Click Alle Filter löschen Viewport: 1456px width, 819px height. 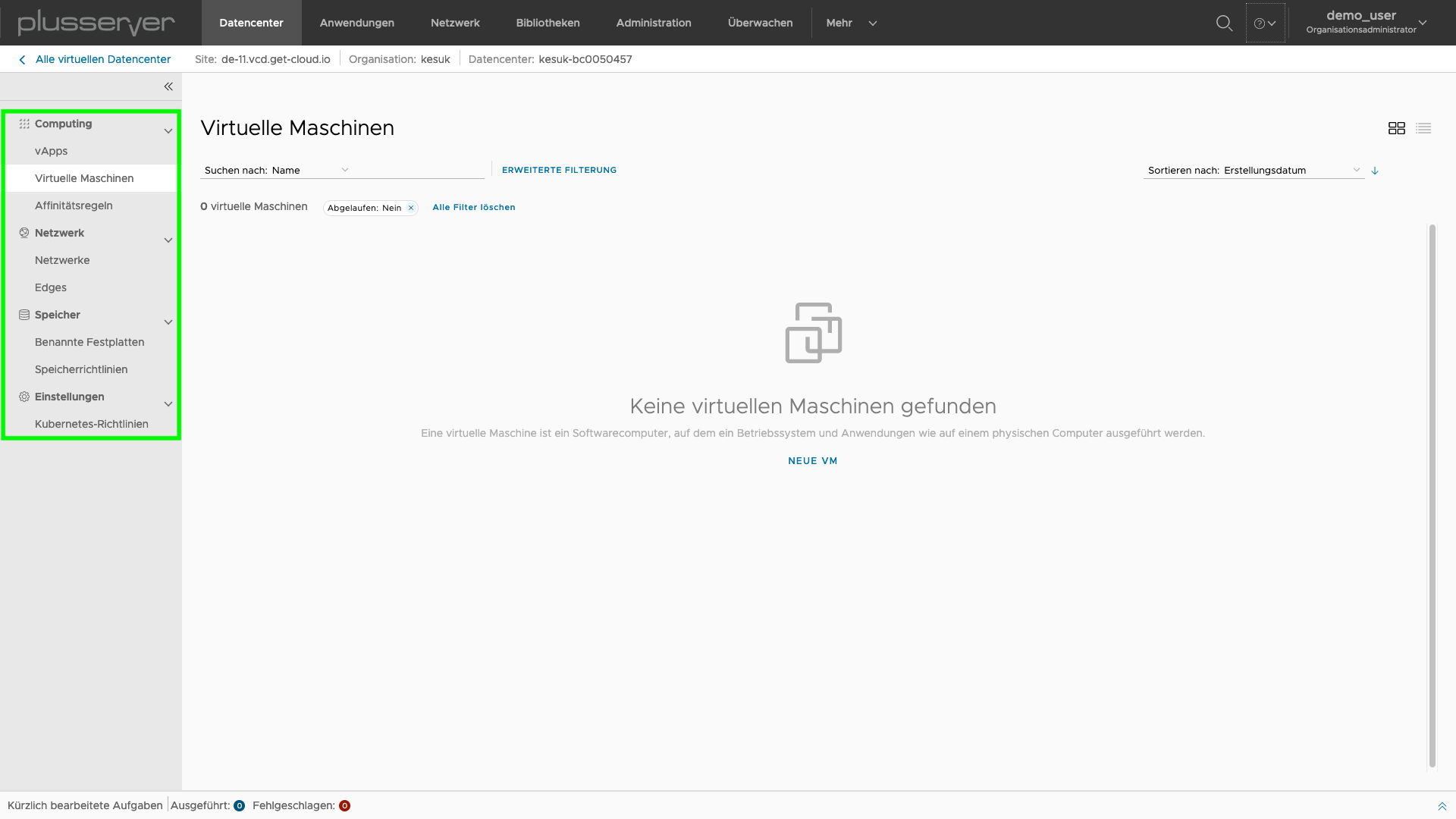474,207
